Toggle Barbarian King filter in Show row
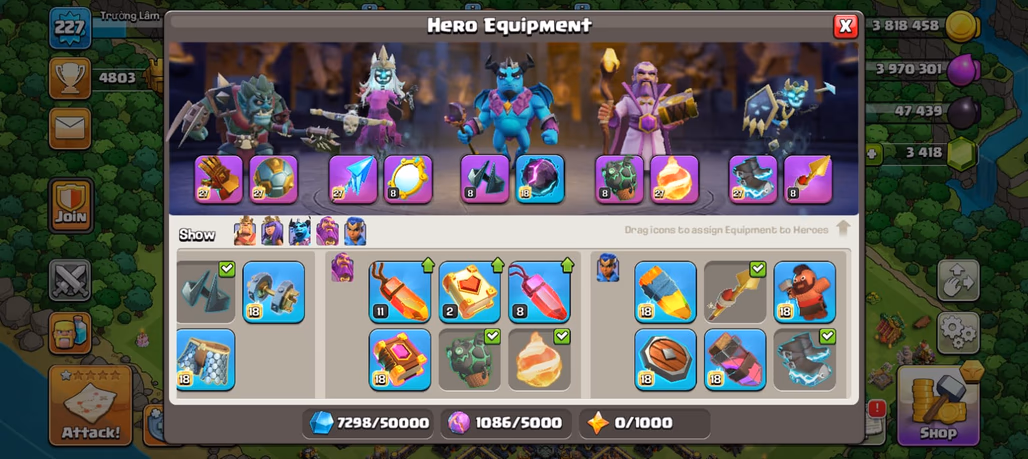 tap(245, 231)
